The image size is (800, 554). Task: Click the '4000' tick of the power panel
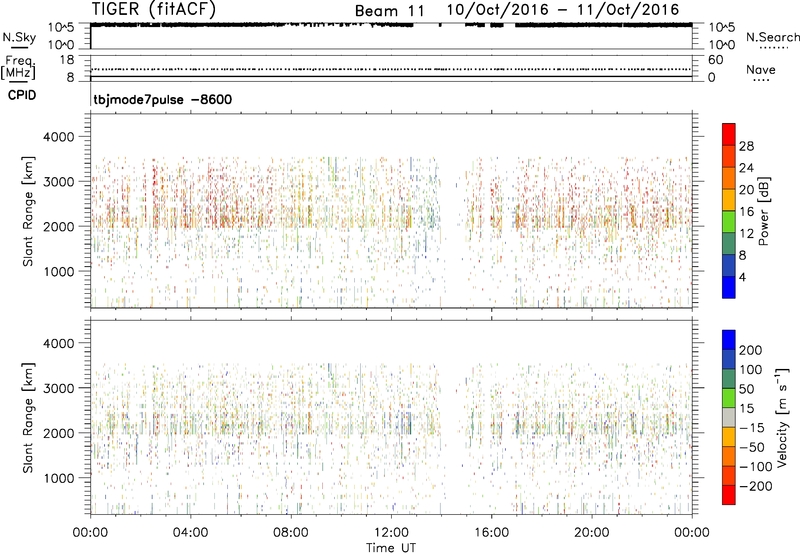tap(59, 137)
